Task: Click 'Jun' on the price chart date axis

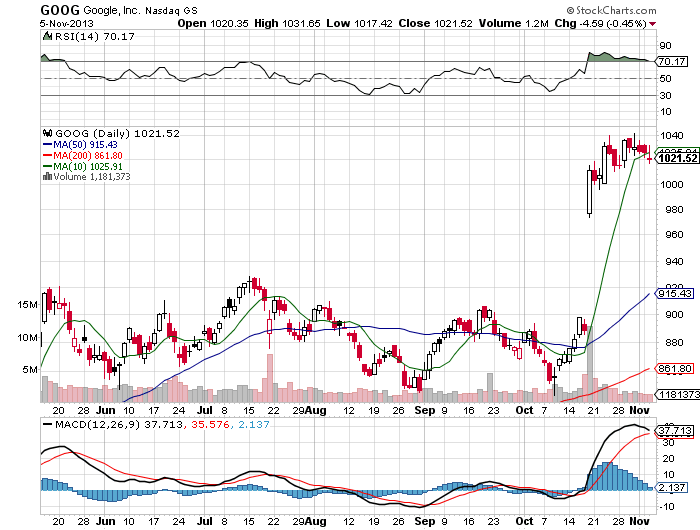Action: point(106,410)
